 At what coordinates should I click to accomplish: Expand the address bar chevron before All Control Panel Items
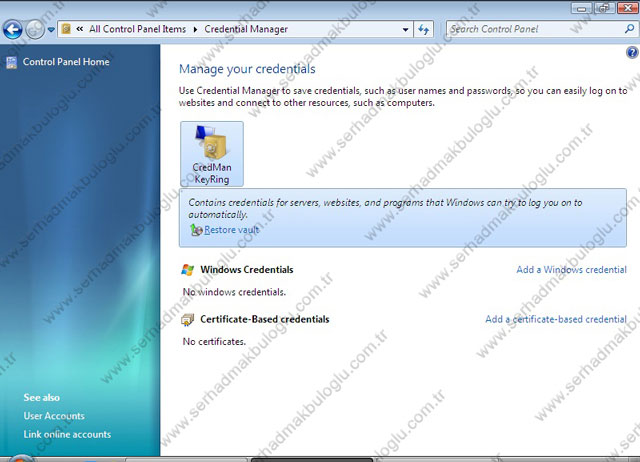click(x=80, y=29)
